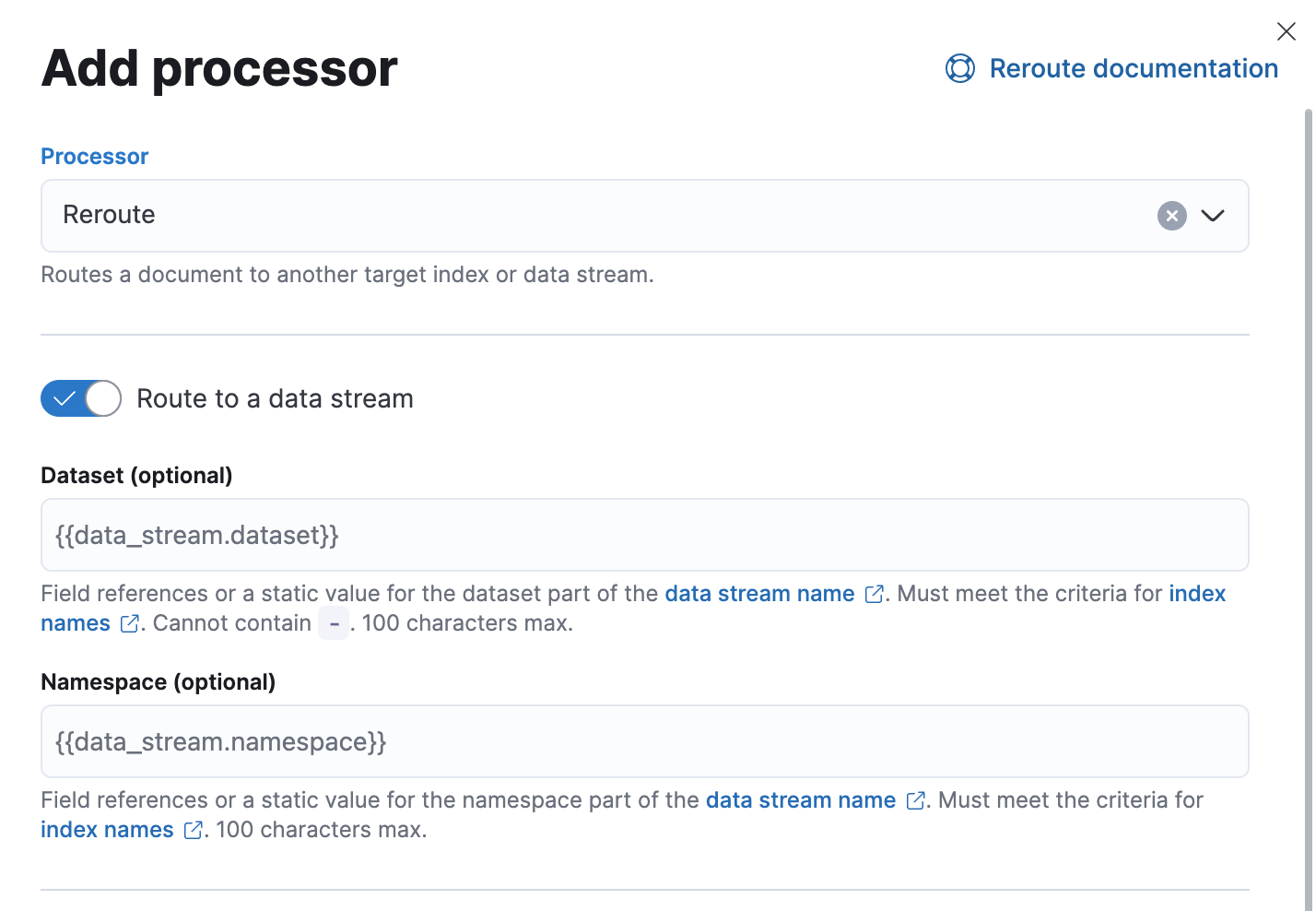The image size is (1316, 911).
Task: Click external link icon after namespace's data stream name
Action: pos(915,801)
